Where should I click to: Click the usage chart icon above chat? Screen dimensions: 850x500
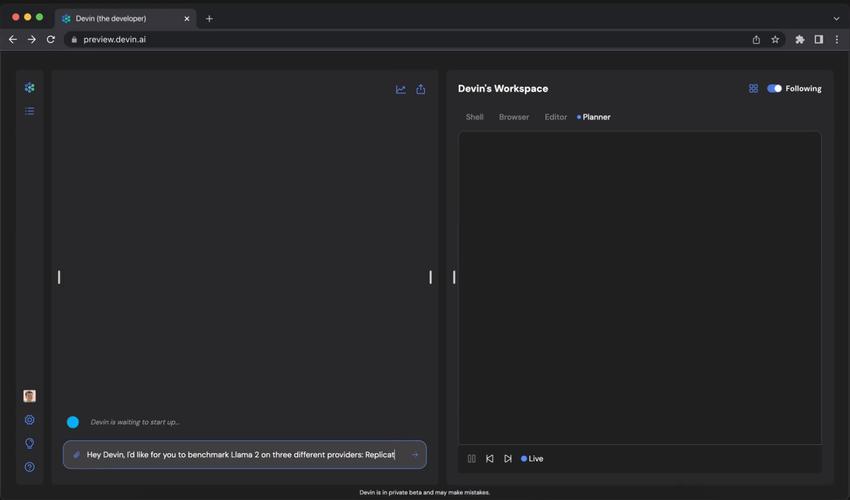(401, 90)
